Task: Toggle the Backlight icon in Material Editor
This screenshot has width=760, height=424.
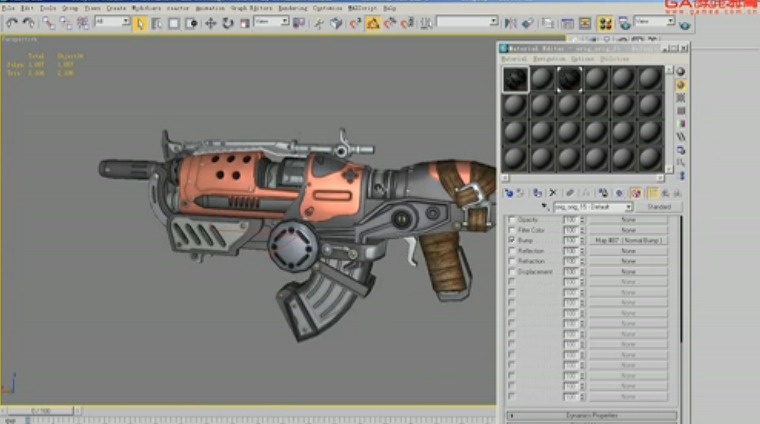Action: tap(681, 85)
